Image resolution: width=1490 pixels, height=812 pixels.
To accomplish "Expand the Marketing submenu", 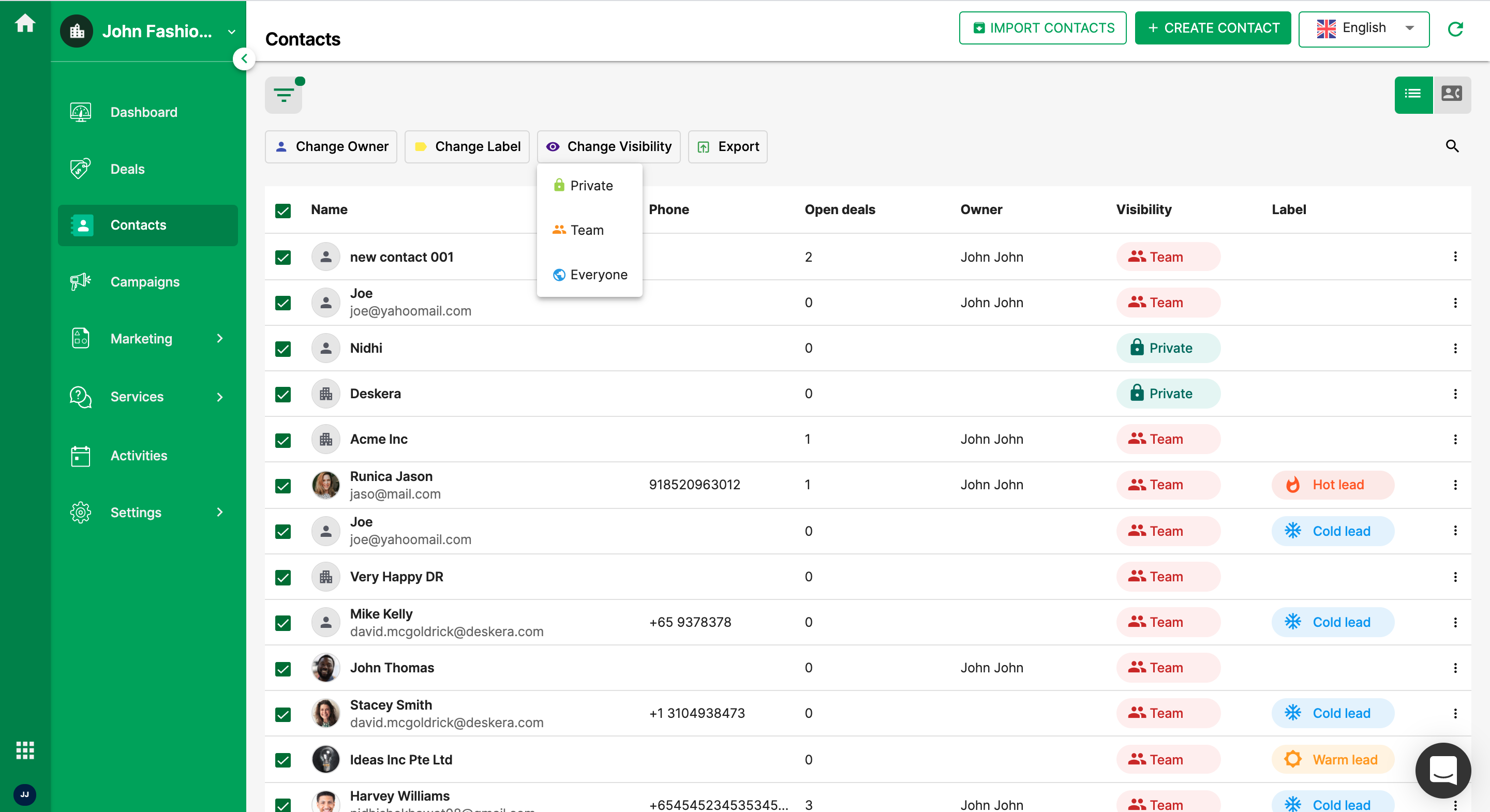I will (141, 339).
